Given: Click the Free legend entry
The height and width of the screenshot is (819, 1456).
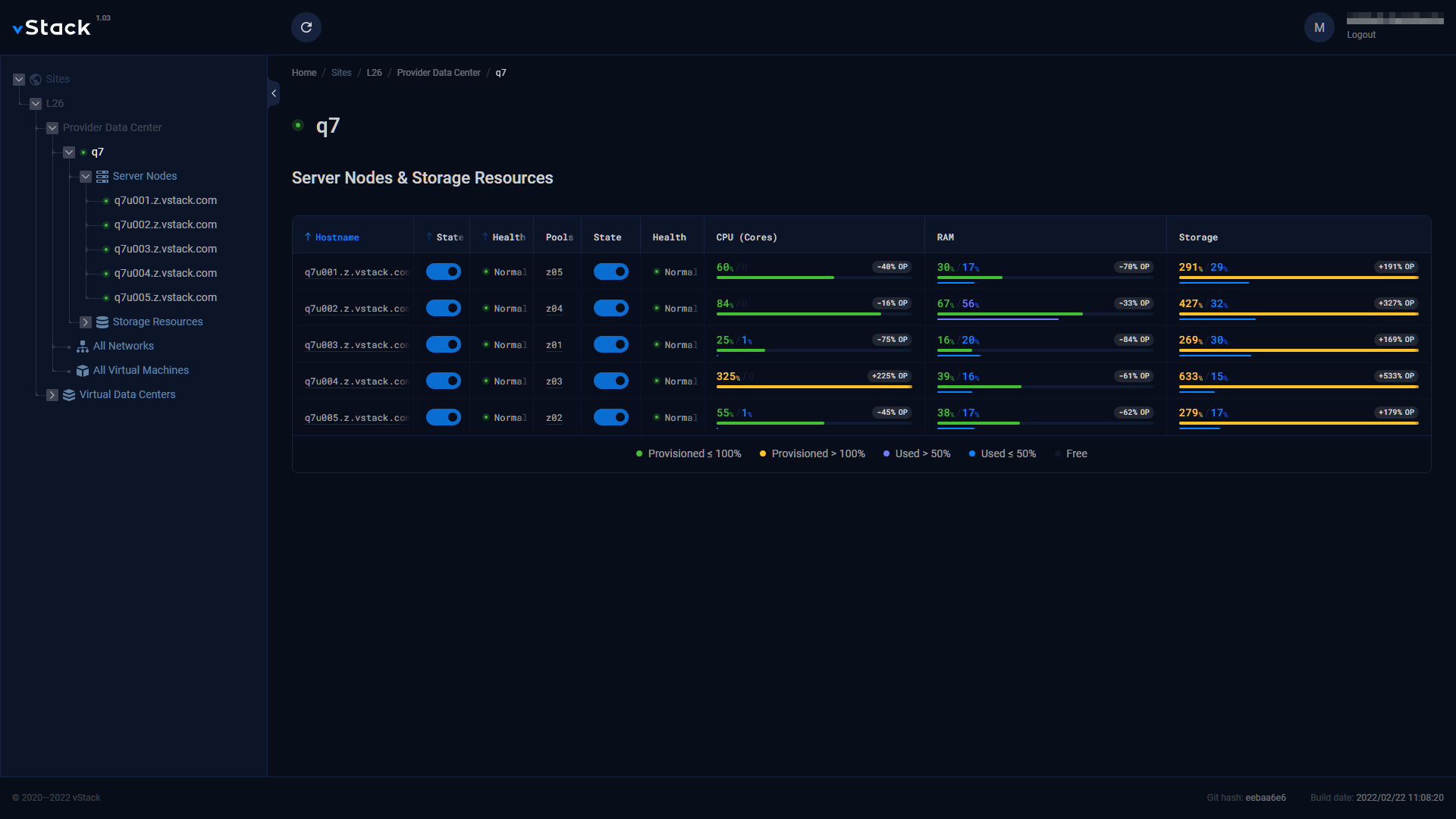Looking at the screenshot, I should pos(1071,453).
